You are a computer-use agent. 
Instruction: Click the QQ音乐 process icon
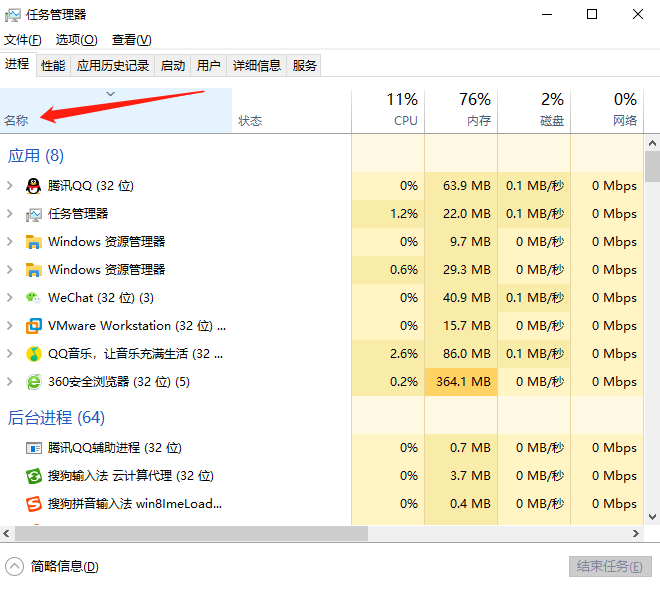point(33,354)
